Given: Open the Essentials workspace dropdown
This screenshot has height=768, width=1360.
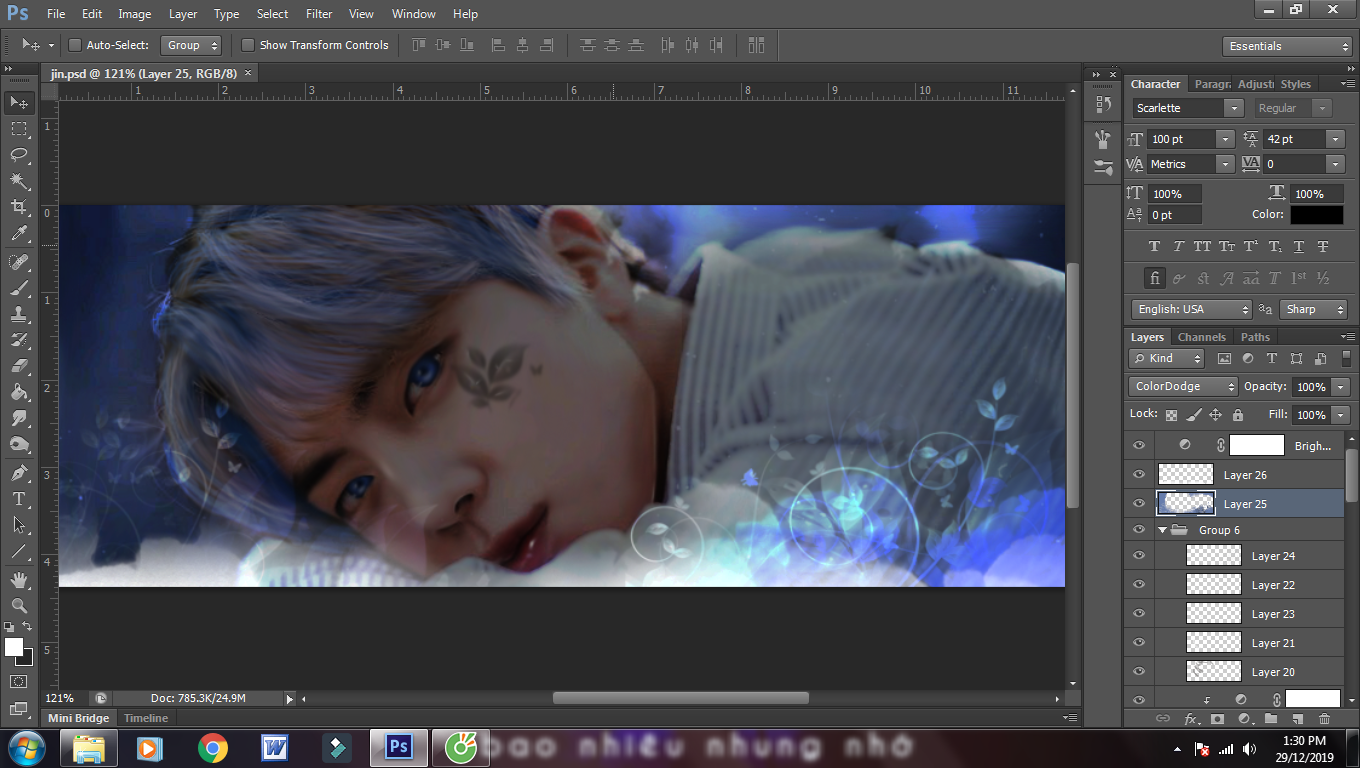Looking at the screenshot, I should (x=1287, y=46).
